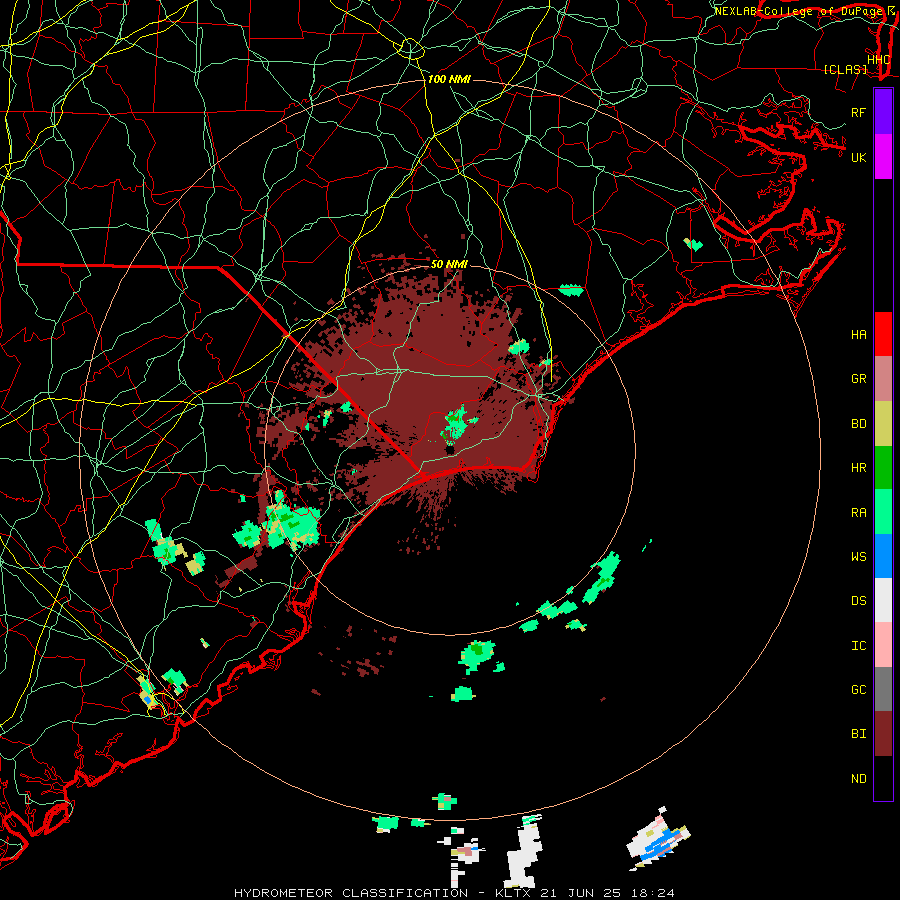Click the "HR" legend label

858,468
